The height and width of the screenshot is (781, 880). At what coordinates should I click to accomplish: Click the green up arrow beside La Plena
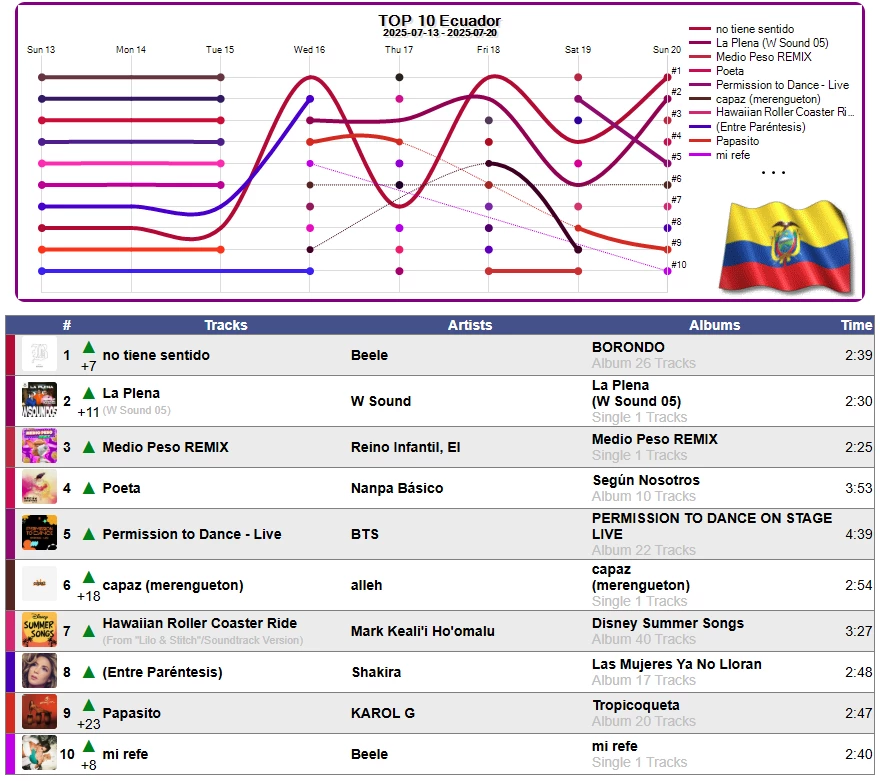click(x=89, y=393)
